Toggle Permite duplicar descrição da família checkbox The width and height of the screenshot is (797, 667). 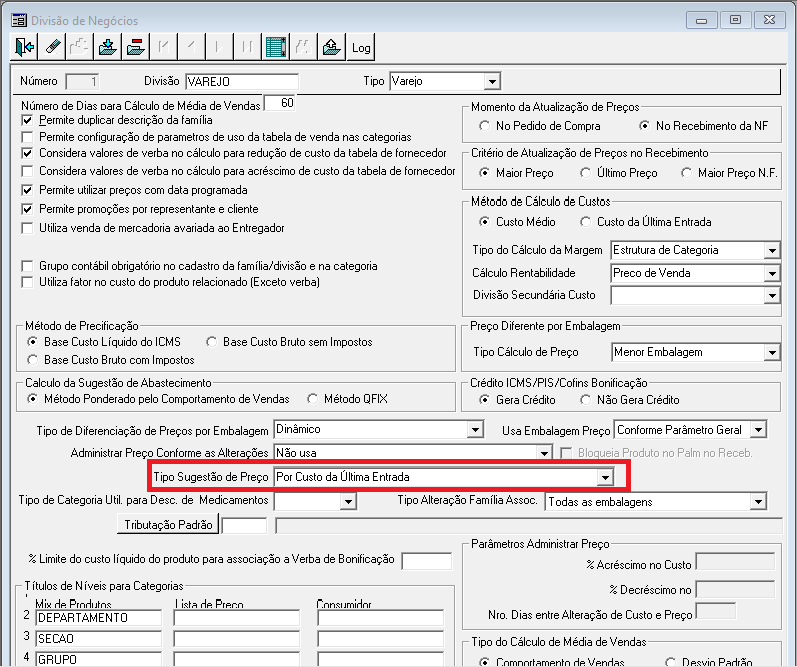27,120
